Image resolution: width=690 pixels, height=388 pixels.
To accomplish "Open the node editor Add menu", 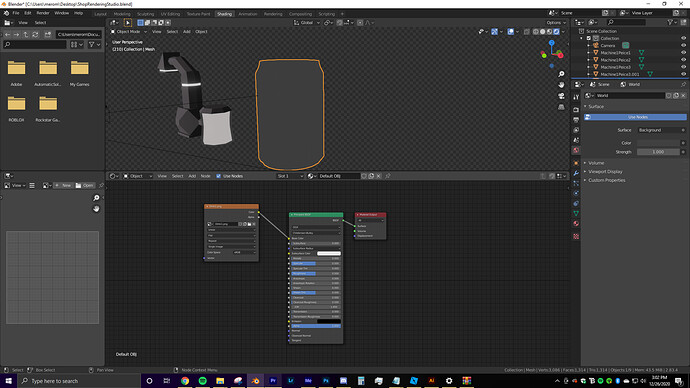I will click(x=192, y=176).
